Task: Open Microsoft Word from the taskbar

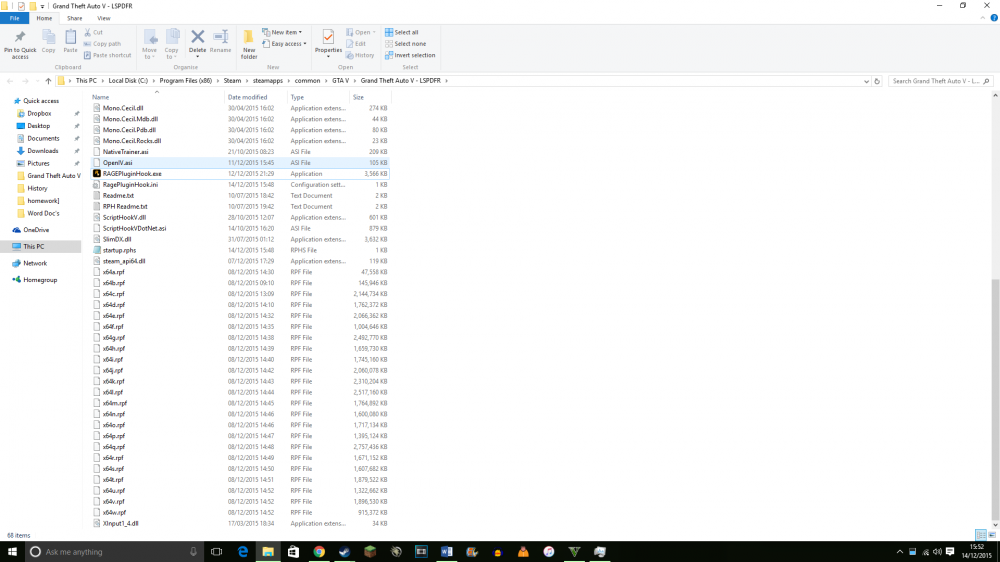Action: tap(446, 552)
